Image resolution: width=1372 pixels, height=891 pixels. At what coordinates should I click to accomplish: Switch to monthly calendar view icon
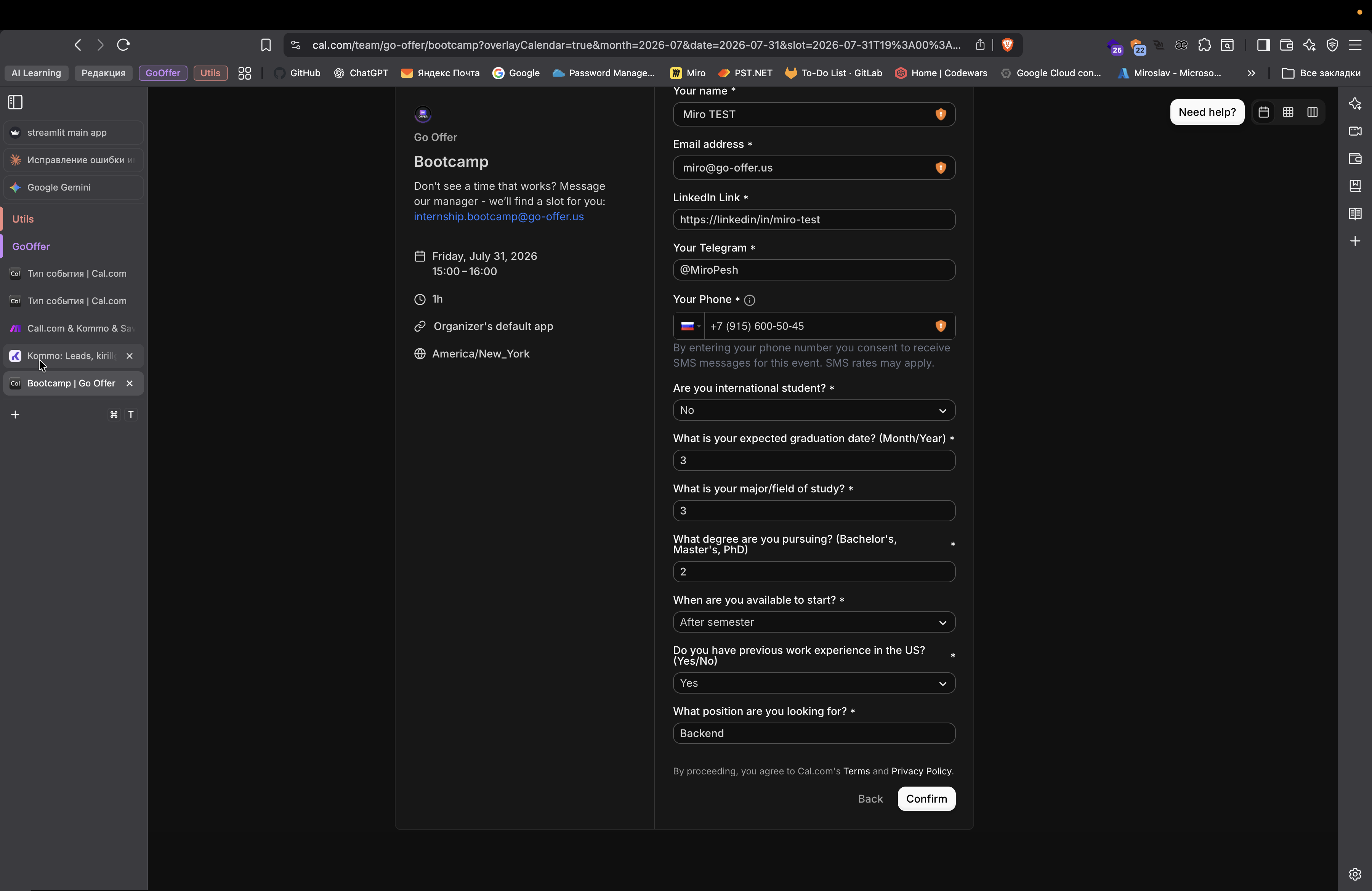[1264, 112]
